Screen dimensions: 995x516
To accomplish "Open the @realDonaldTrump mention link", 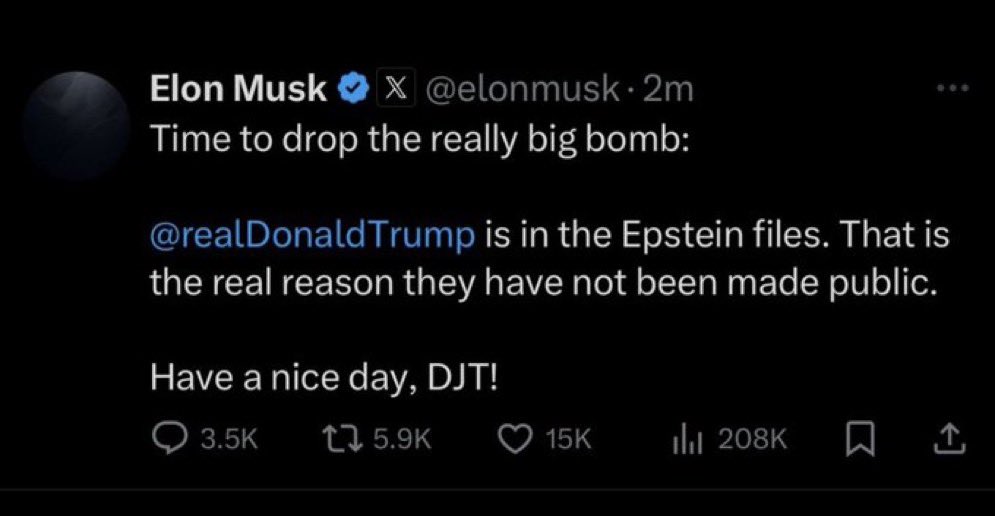I will (x=312, y=235).
